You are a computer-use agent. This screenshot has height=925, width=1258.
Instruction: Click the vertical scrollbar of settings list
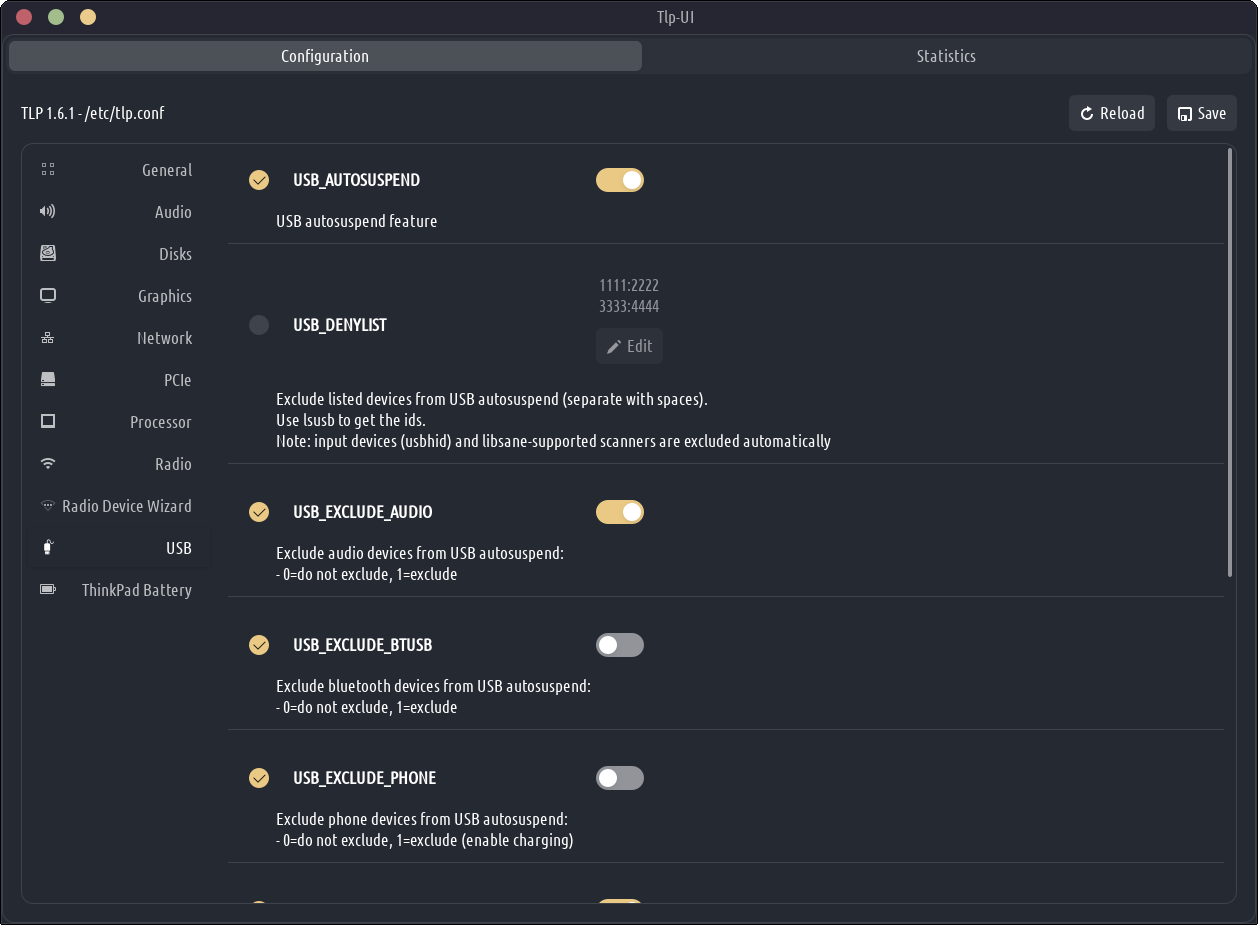point(1230,362)
